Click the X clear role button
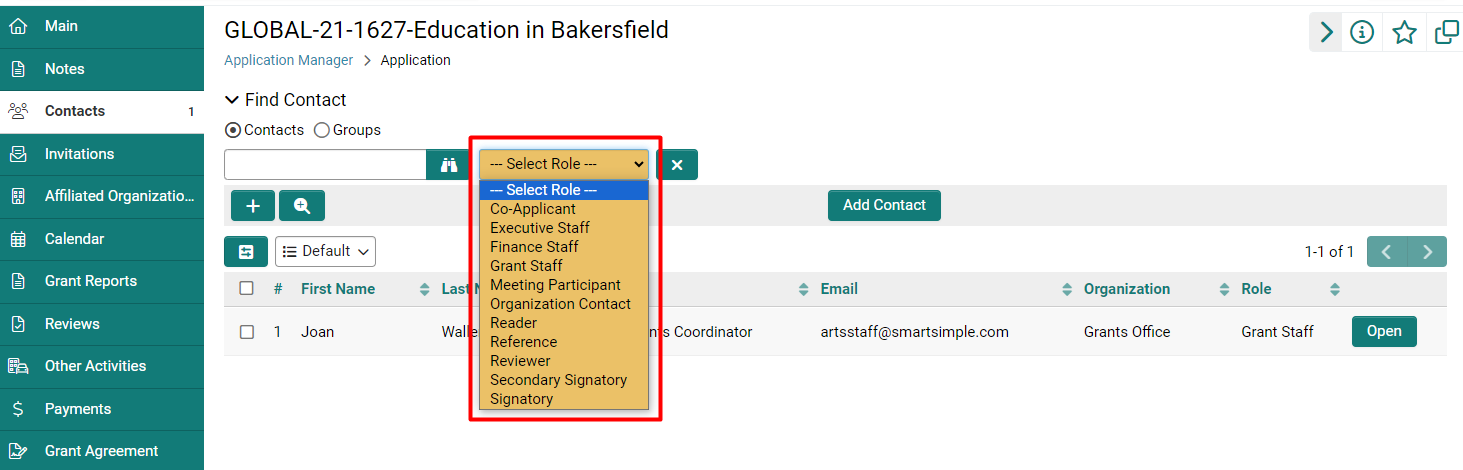 [x=677, y=165]
